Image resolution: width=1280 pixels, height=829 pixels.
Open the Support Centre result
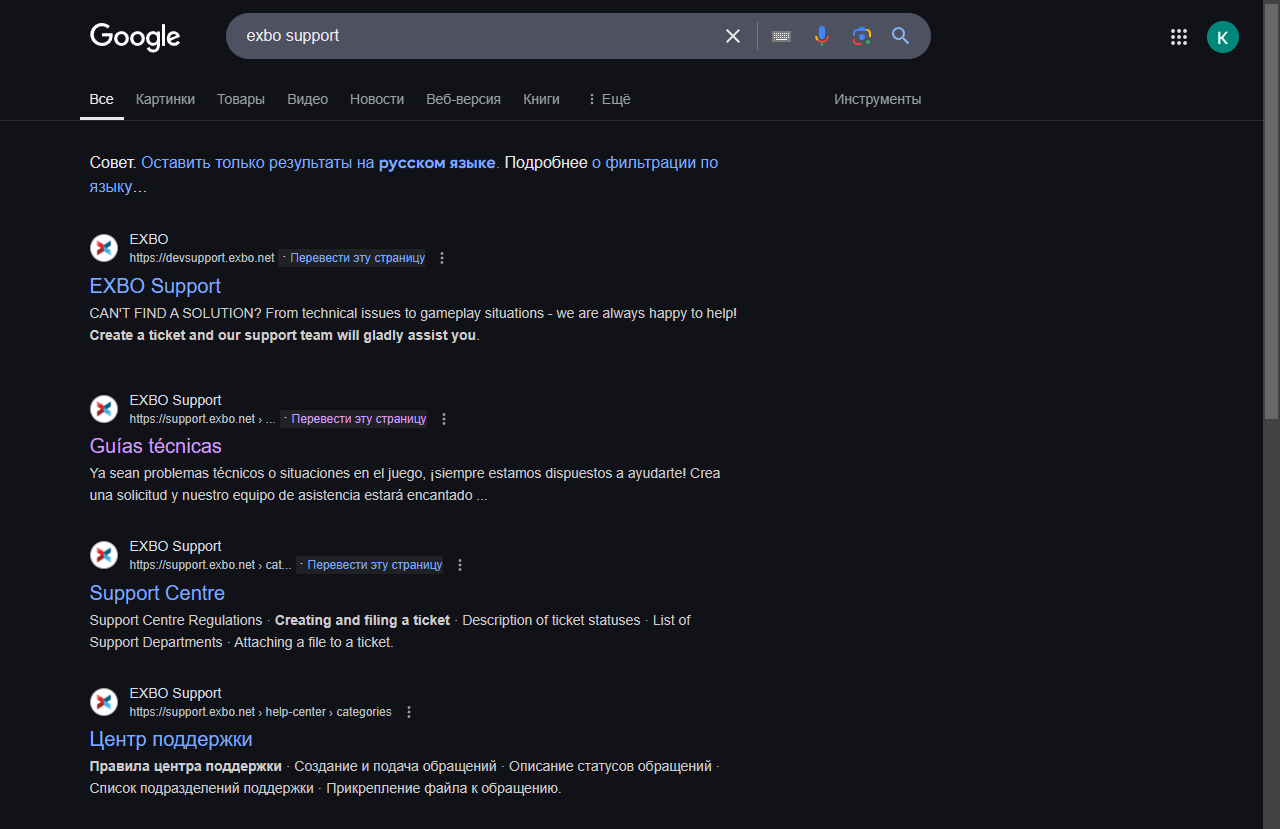[x=157, y=593]
